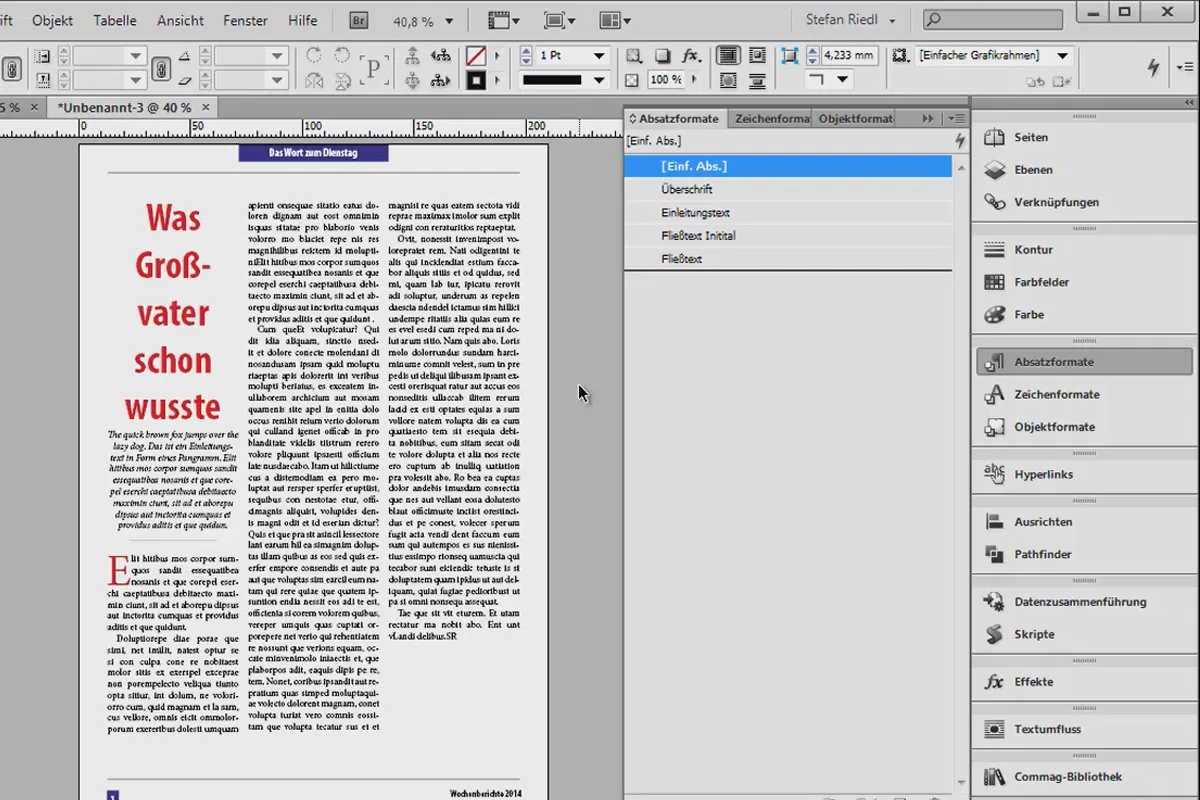
Task: Open the arrange documents dropdown
Action: coord(616,20)
